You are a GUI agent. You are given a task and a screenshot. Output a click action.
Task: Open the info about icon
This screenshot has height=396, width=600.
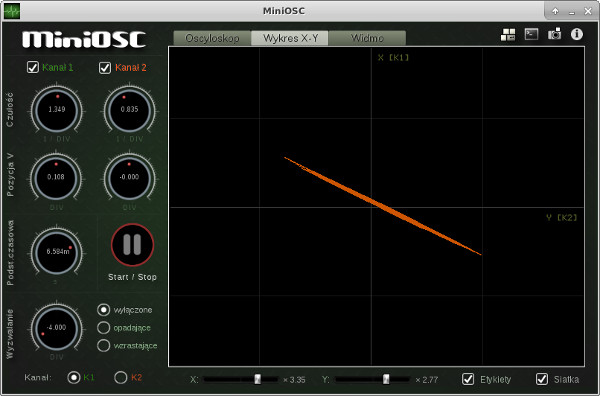click(x=577, y=34)
